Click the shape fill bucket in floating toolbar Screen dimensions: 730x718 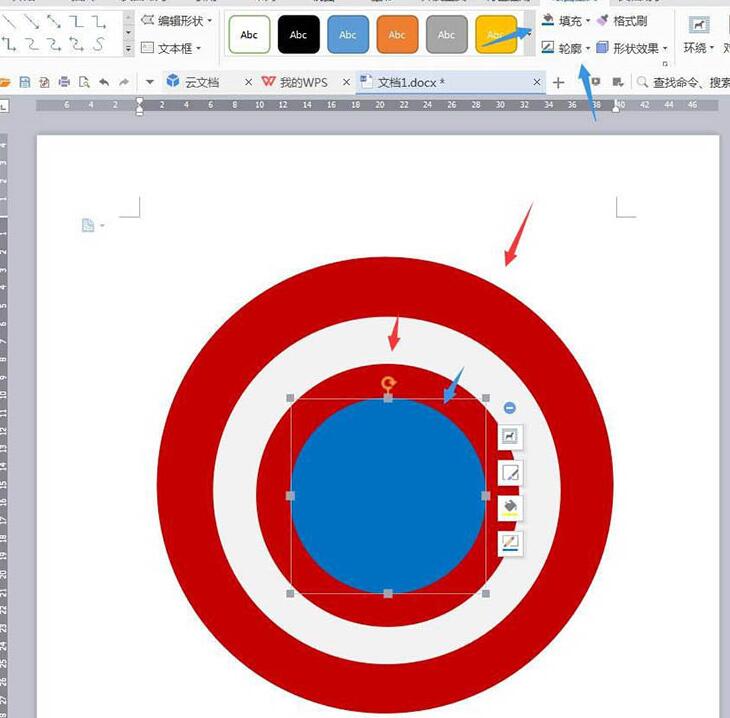pos(510,507)
